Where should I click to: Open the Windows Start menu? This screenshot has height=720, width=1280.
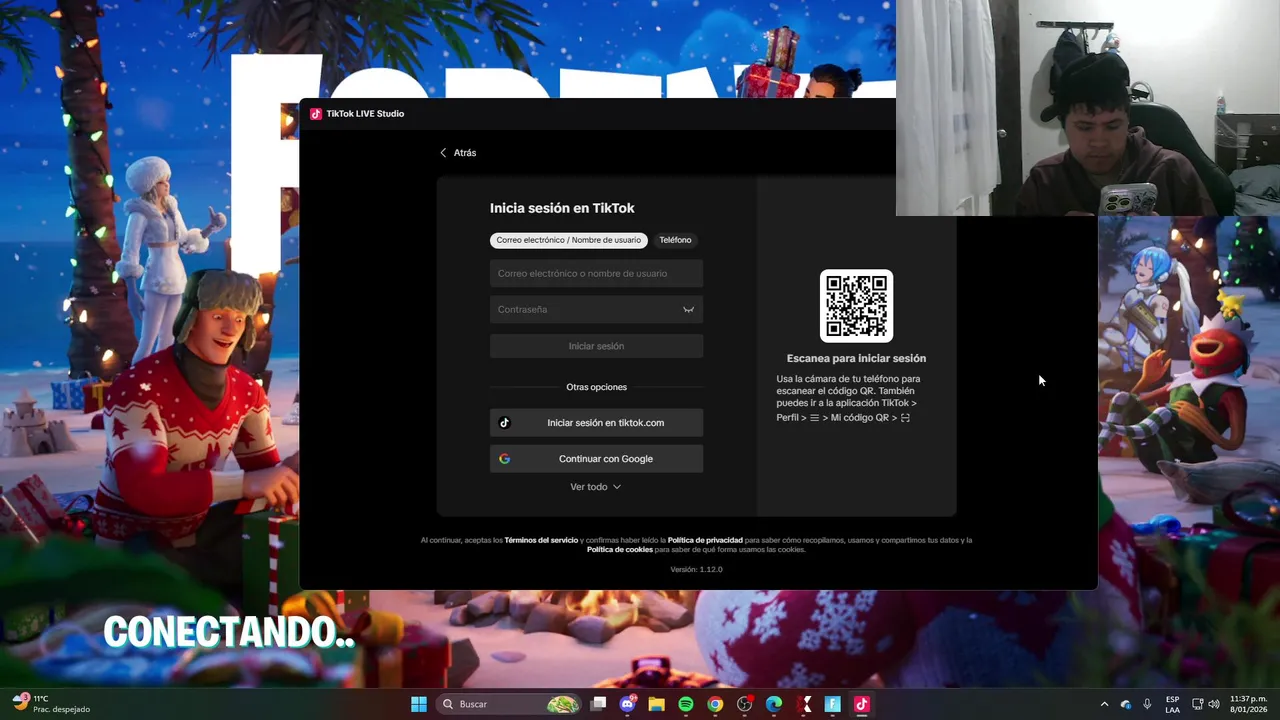coord(419,704)
